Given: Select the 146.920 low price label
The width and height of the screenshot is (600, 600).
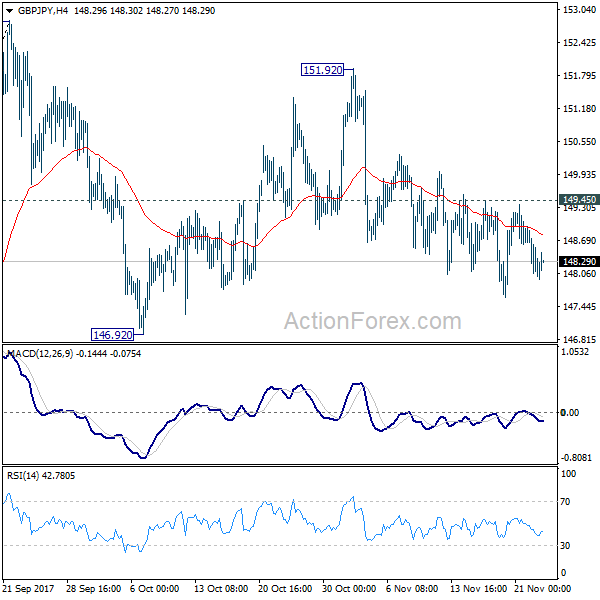Looking at the screenshot, I should point(112,335).
